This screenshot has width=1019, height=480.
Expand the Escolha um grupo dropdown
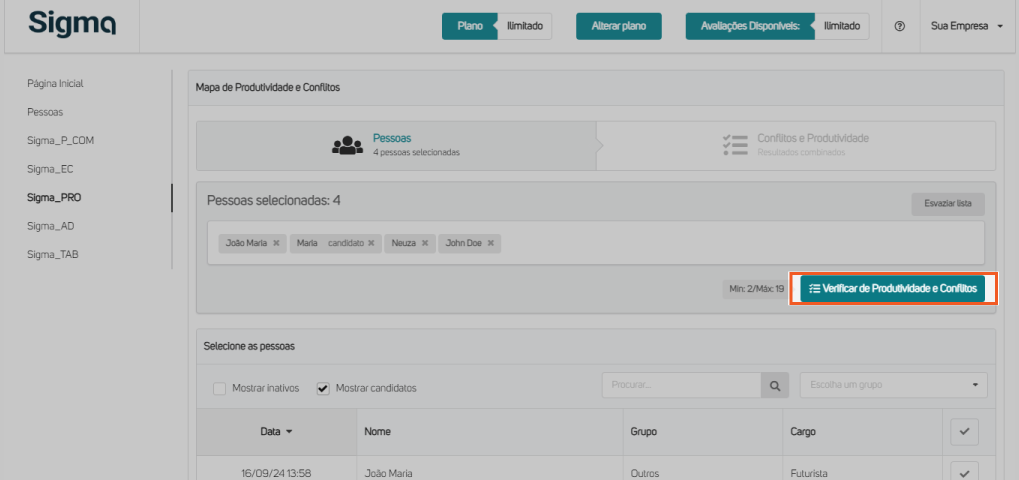(x=893, y=385)
